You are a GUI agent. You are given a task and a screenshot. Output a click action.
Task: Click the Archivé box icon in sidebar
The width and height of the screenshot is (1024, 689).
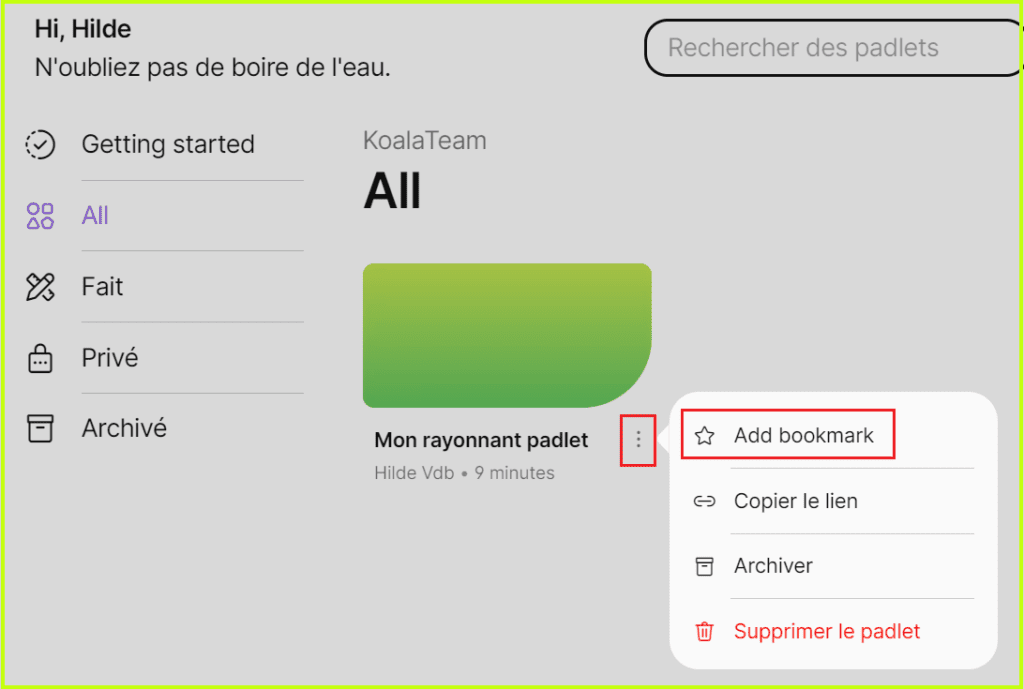point(40,428)
